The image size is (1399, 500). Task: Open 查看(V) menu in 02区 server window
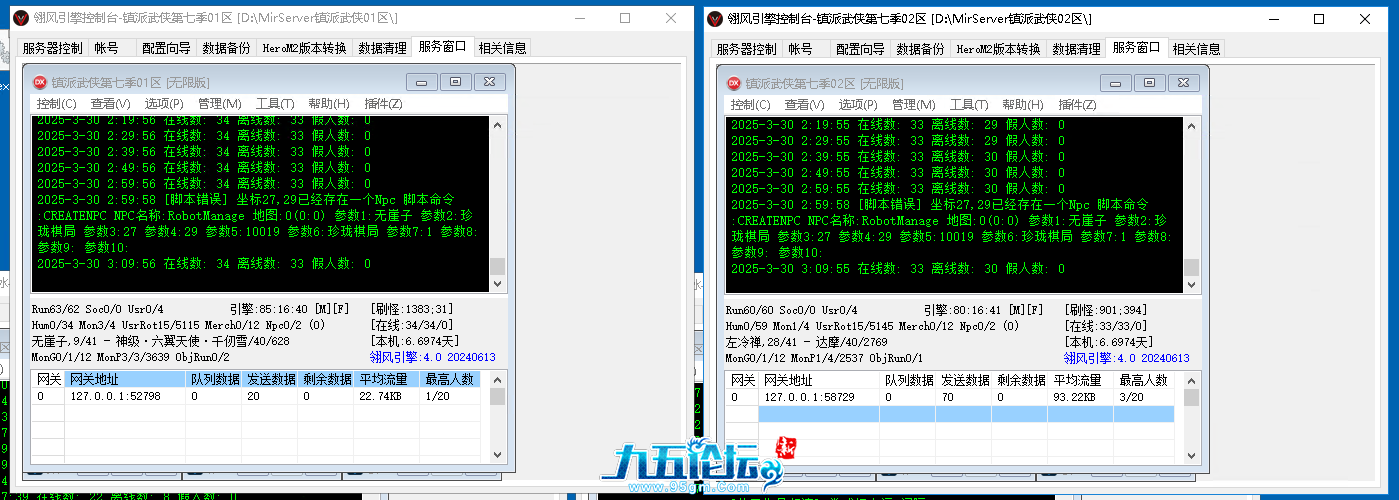coord(804,104)
